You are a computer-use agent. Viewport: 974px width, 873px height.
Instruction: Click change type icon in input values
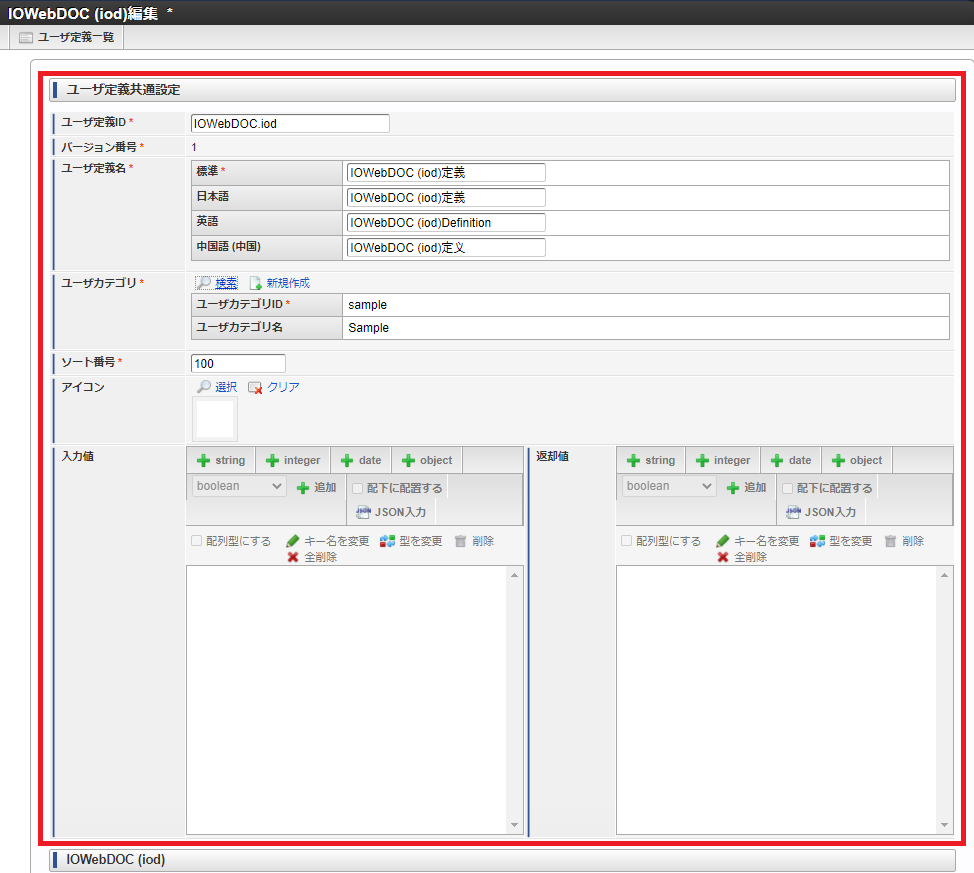pyautogui.click(x=387, y=541)
